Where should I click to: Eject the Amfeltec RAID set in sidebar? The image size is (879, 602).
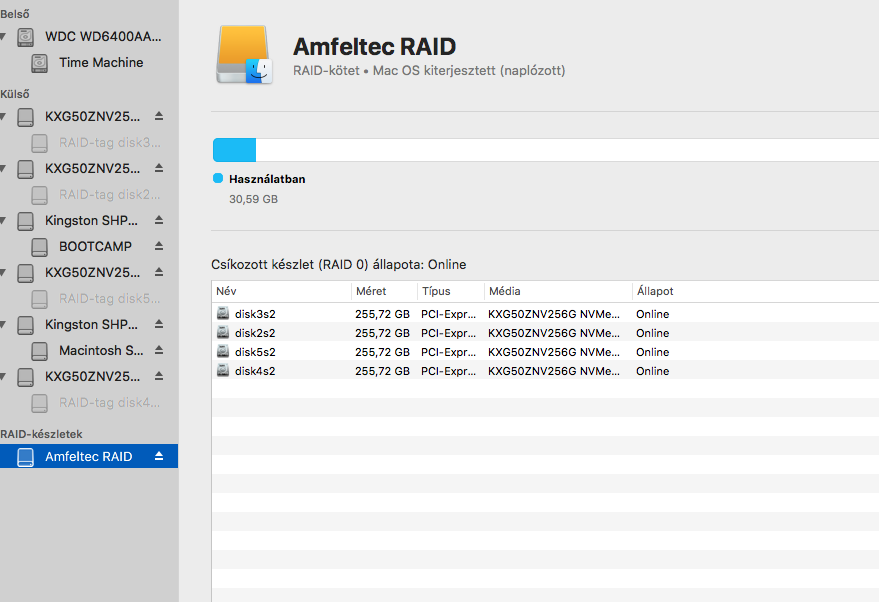pos(159,456)
